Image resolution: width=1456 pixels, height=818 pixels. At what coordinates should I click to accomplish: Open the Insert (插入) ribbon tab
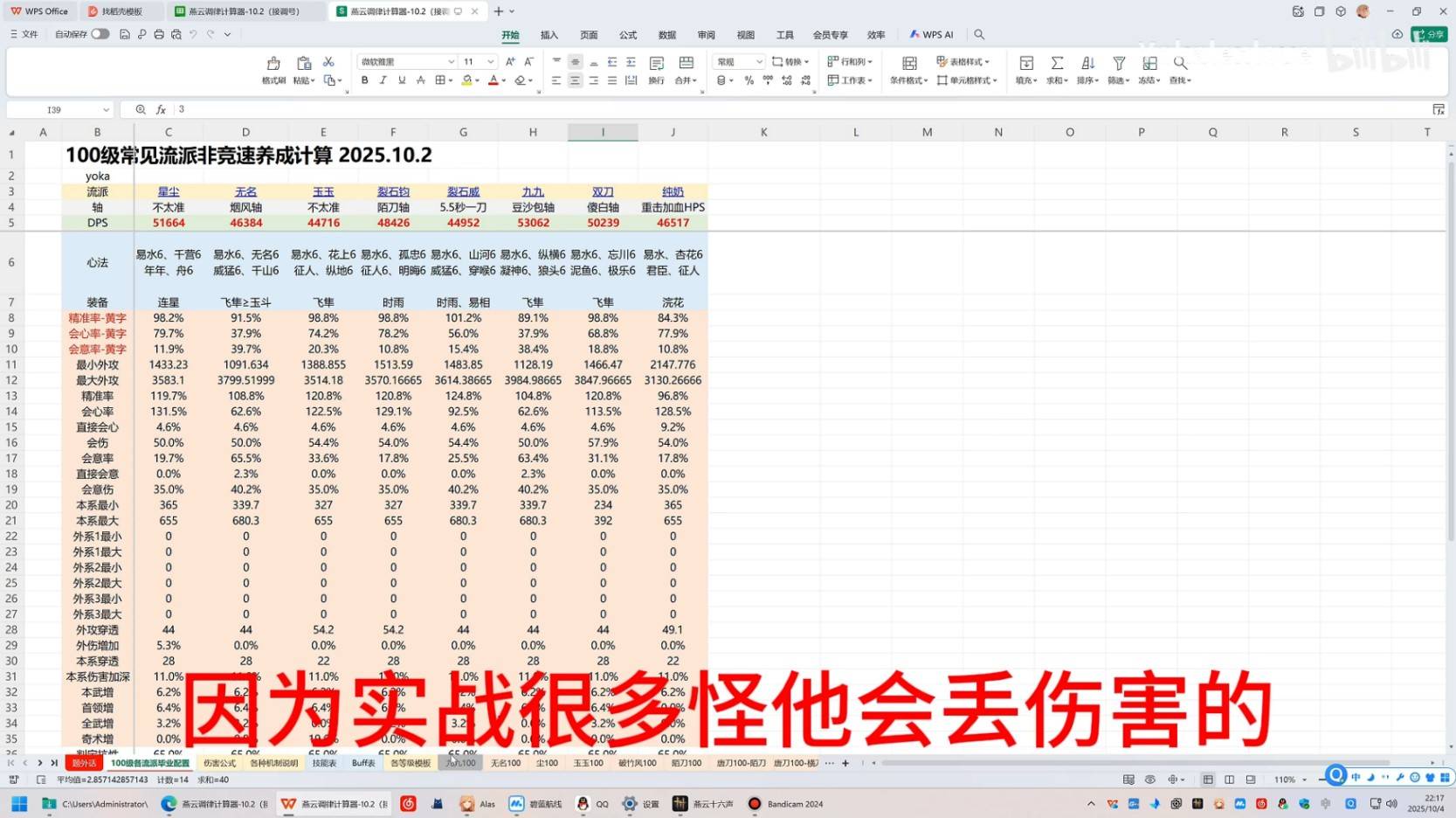pyautogui.click(x=549, y=35)
